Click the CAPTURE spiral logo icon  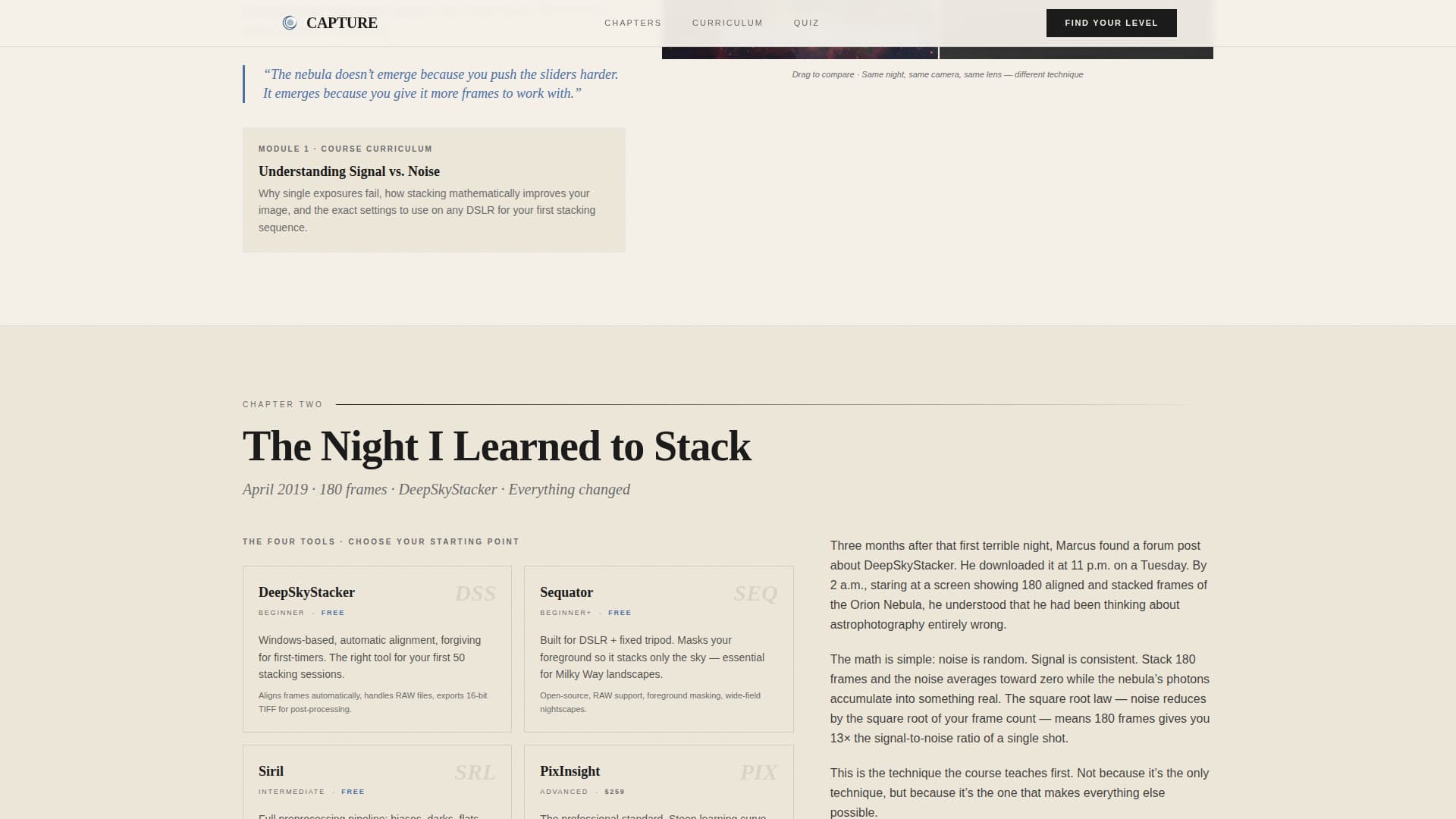(290, 23)
